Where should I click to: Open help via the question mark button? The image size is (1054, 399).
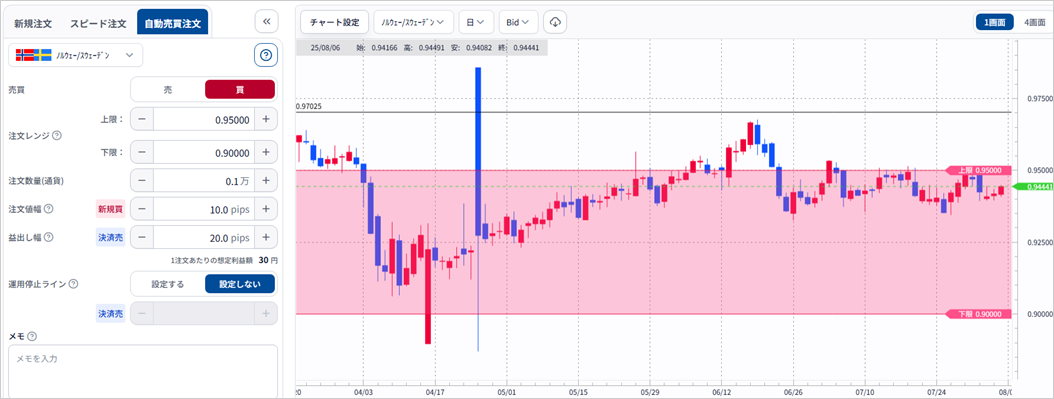266,55
